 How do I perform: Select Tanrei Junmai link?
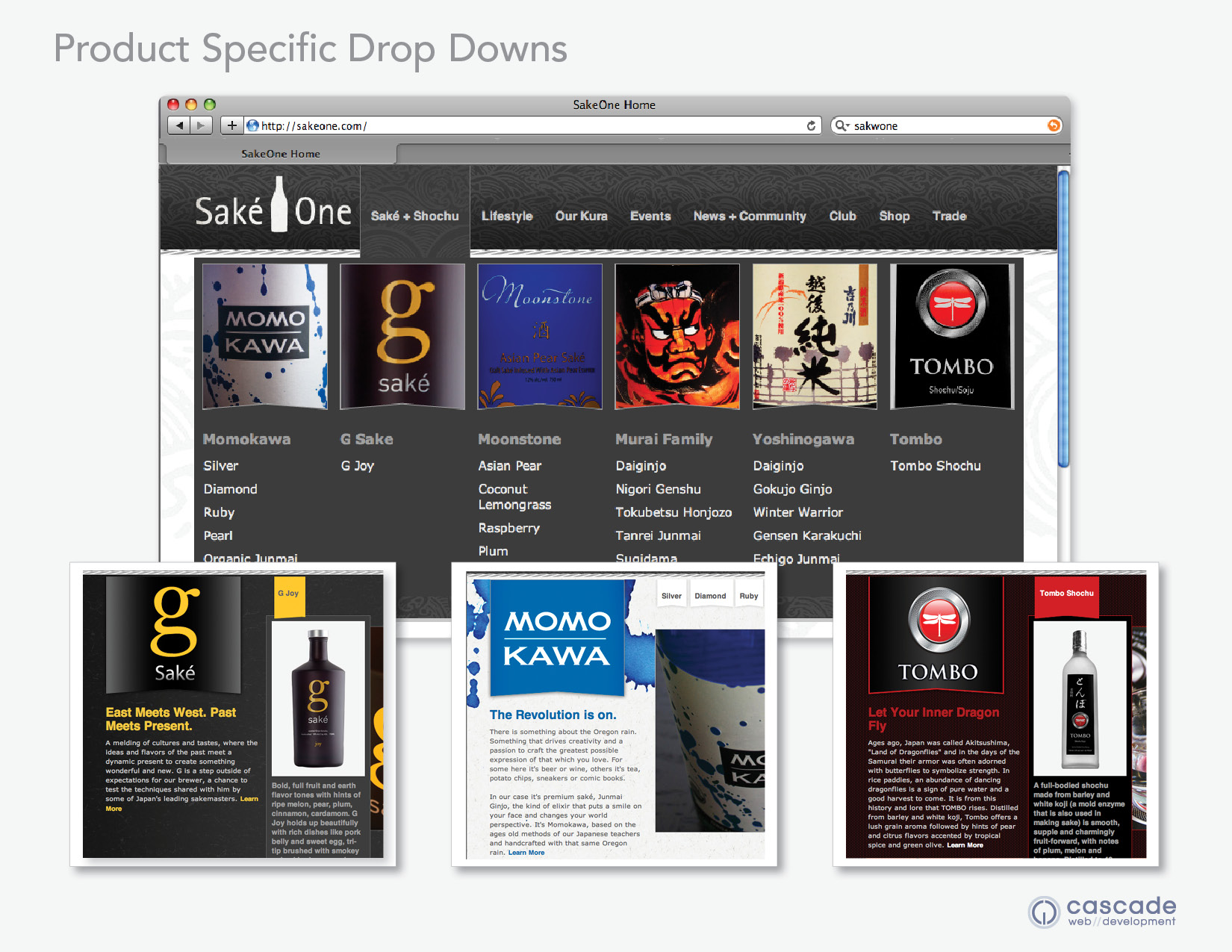click(x=659, y=535)
